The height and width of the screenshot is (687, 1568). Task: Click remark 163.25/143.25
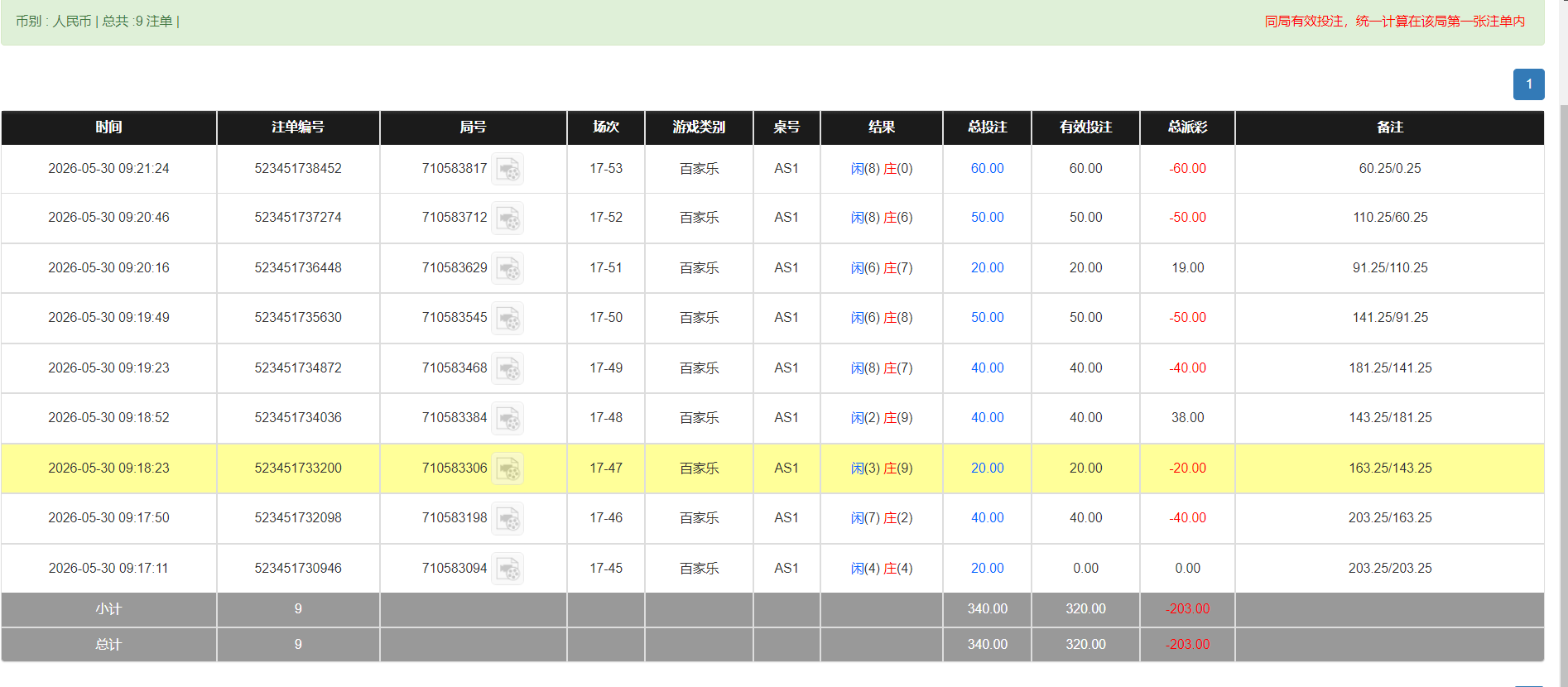(x=1390, y=468)
